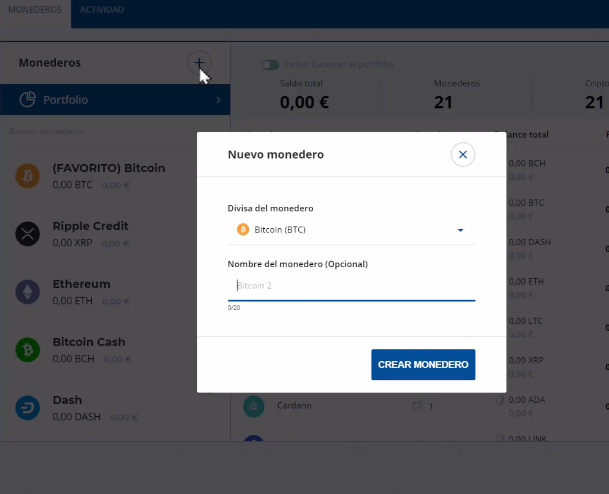
Task: Click the Dash wallet icon
Action: point(27,408)
